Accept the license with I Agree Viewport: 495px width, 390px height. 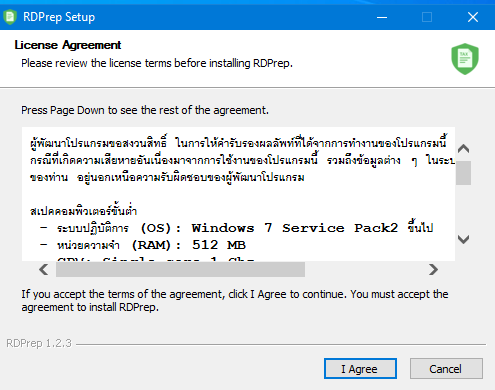pos(360,369)
